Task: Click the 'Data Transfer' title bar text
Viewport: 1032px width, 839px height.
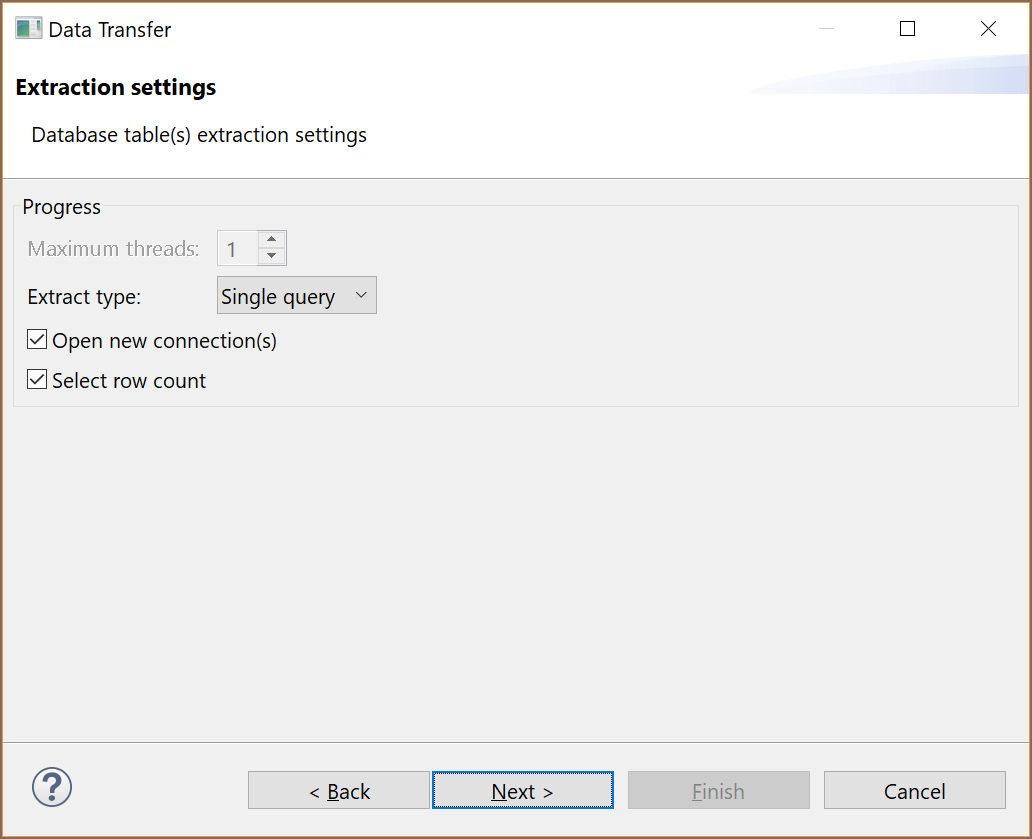Action: (x=110, y=30)
